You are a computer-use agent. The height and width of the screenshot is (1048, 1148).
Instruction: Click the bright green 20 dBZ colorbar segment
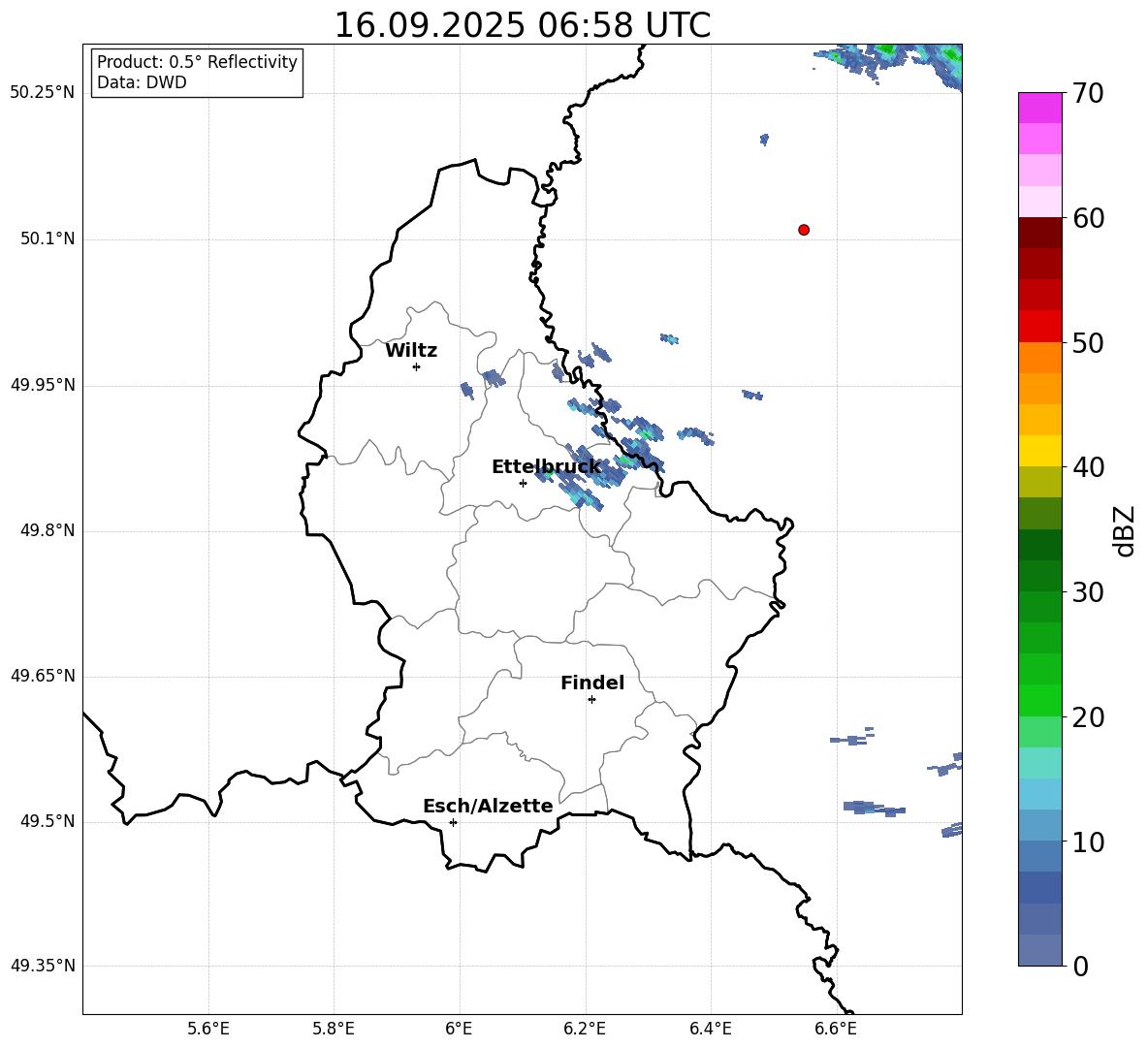point(1039,700)
